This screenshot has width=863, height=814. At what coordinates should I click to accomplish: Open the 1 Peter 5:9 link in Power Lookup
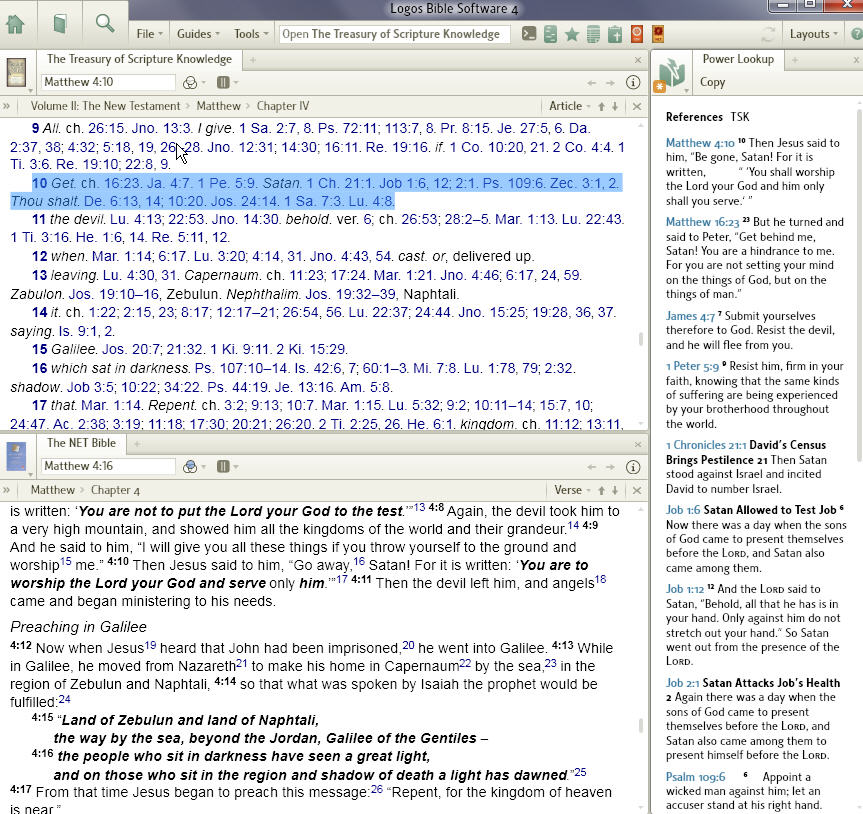coord(692,367)
